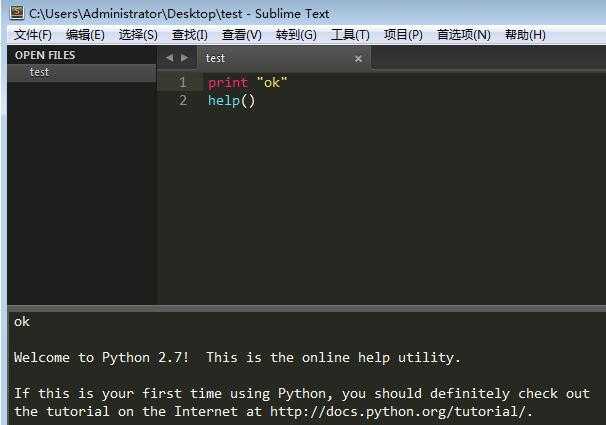This screenshot has width=606, height=425.
Task: Click help() on line 2
Action: coord(232,101)
